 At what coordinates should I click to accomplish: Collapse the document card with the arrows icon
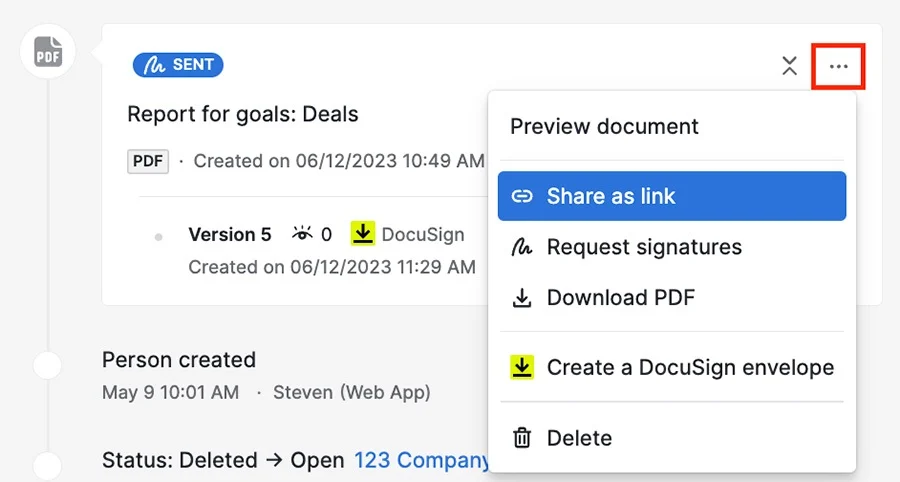click(x=789, y=66)
